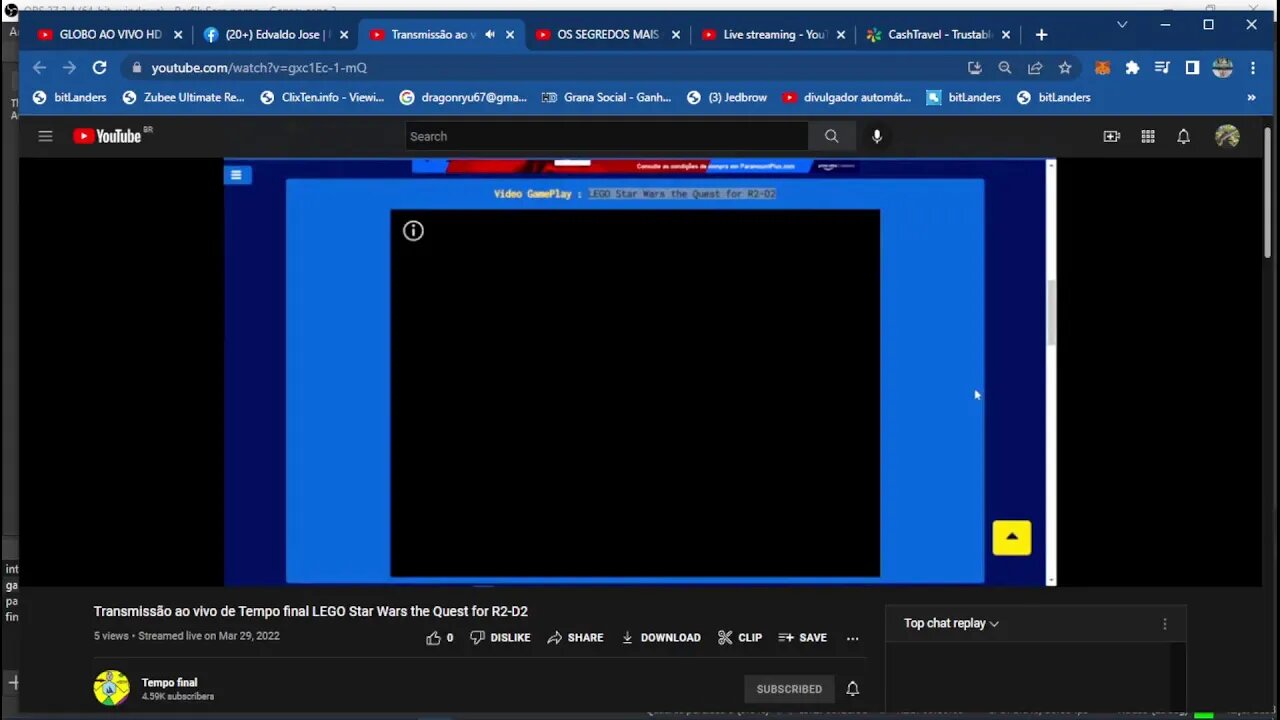Toggle the channel notification bell beside Subscribed
The height and width of the screenshot is (720, 1280).
pos(852,688)
